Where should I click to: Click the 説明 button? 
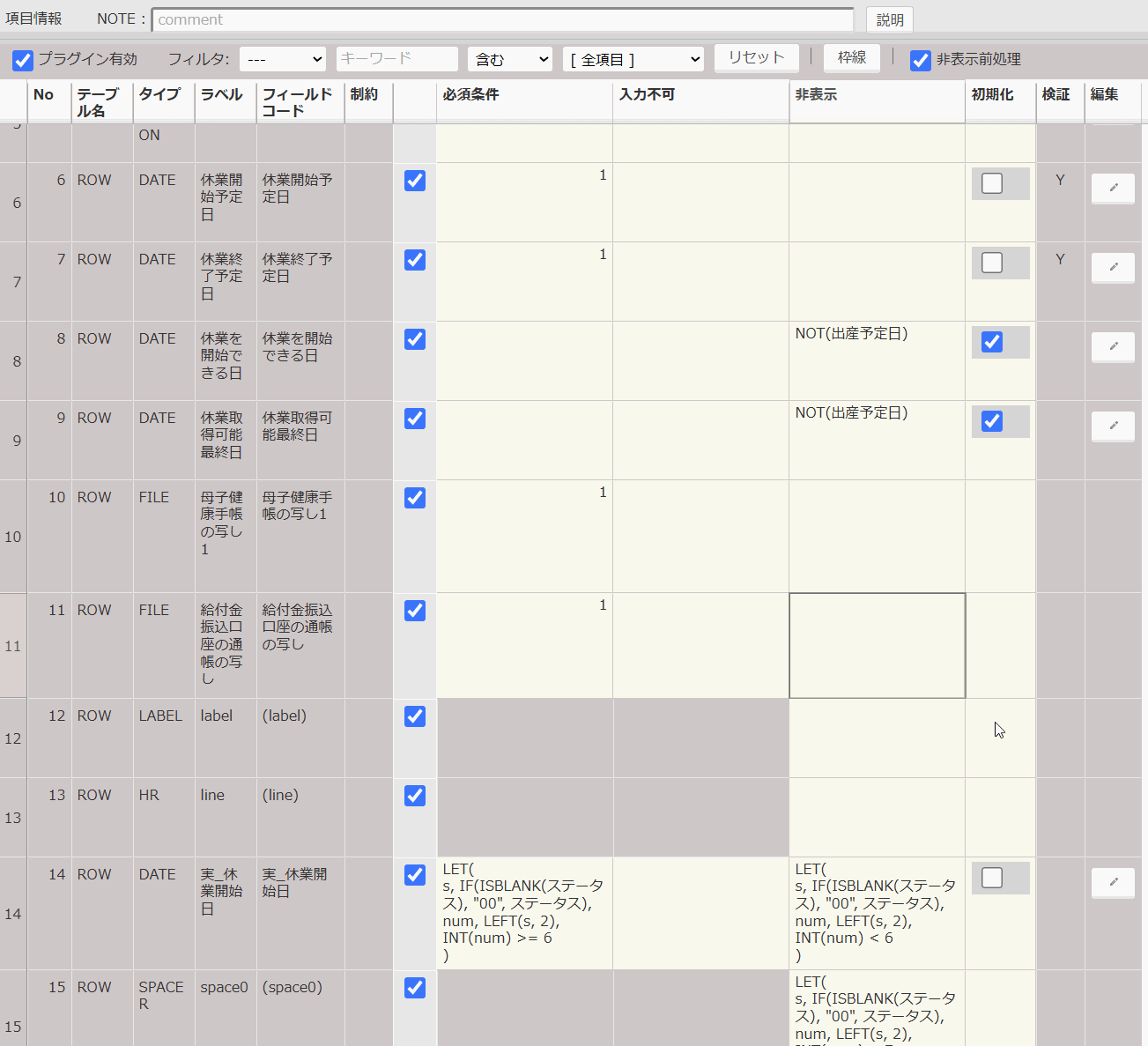click(889, 19)
